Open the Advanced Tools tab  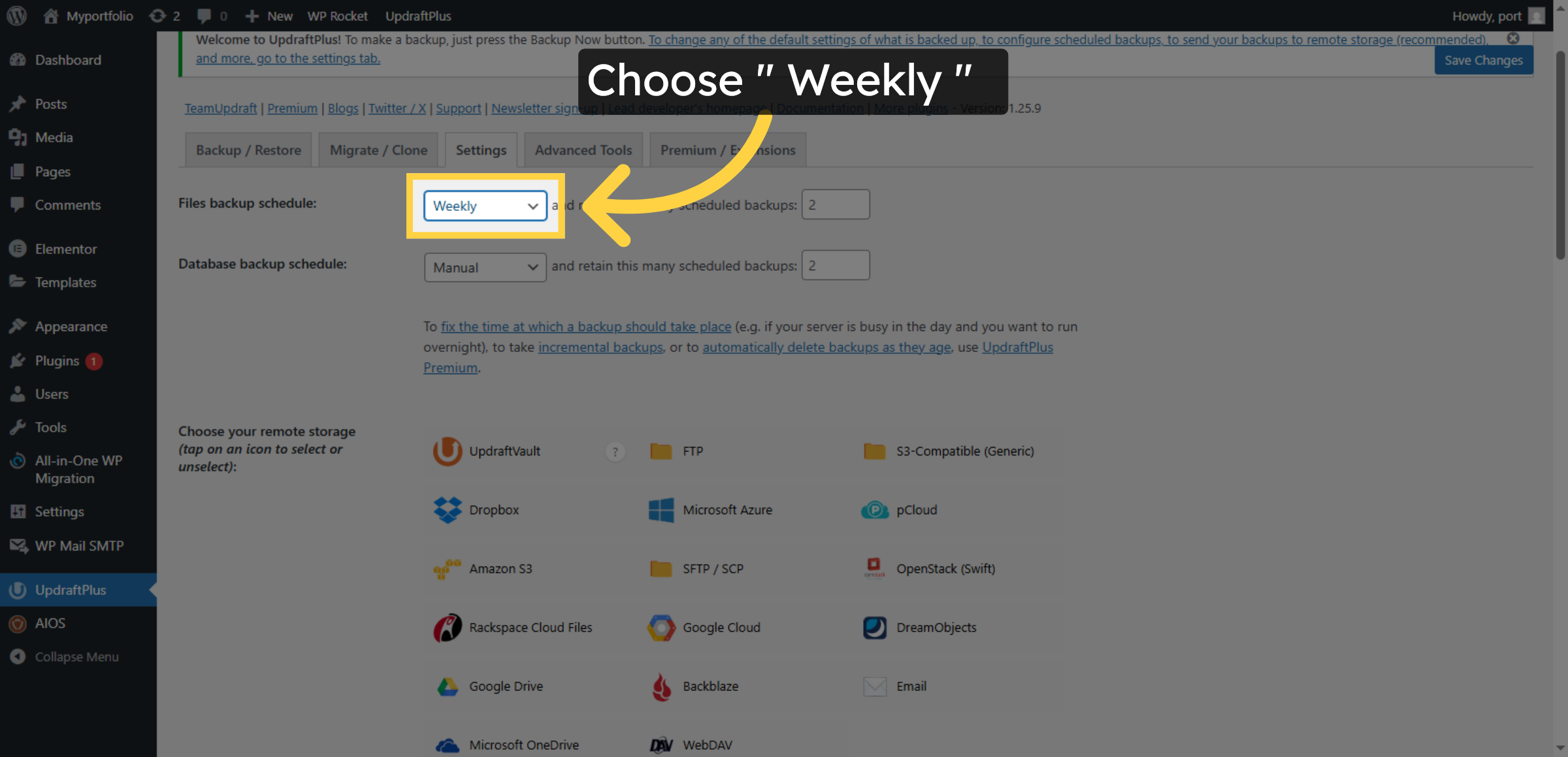pyautogui.click(x=583, y=150)
